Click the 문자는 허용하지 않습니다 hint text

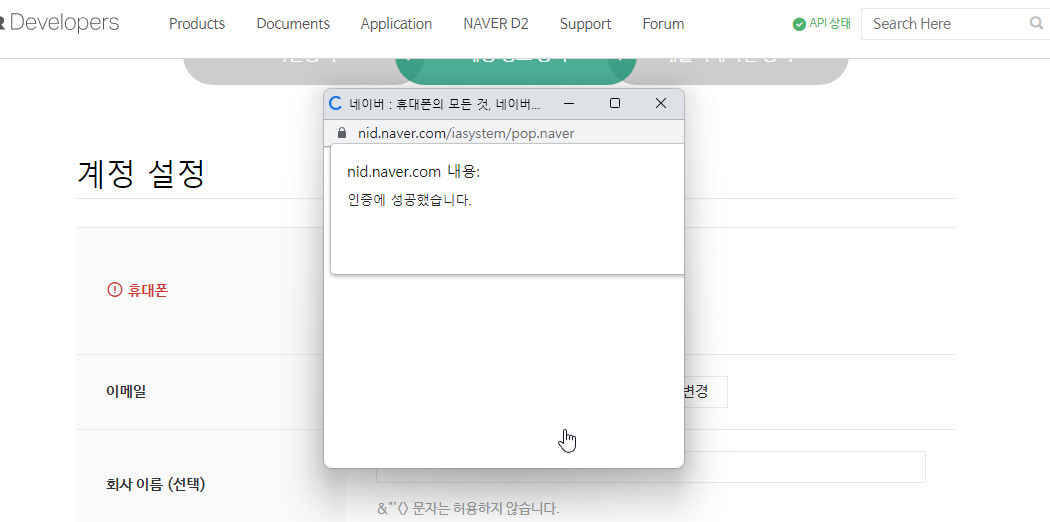[468, 509]
